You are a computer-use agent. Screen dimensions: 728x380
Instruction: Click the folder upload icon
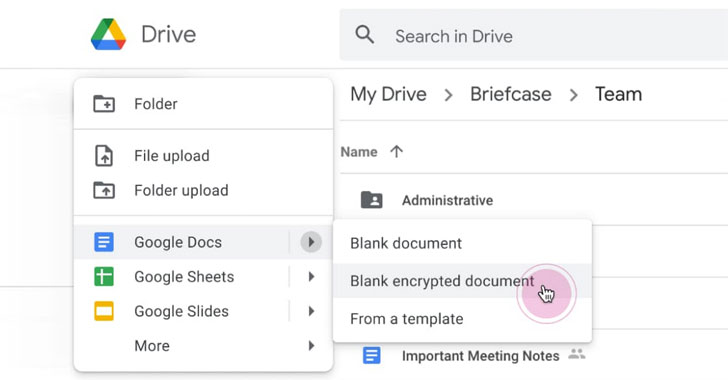click(x=104, y=190)
